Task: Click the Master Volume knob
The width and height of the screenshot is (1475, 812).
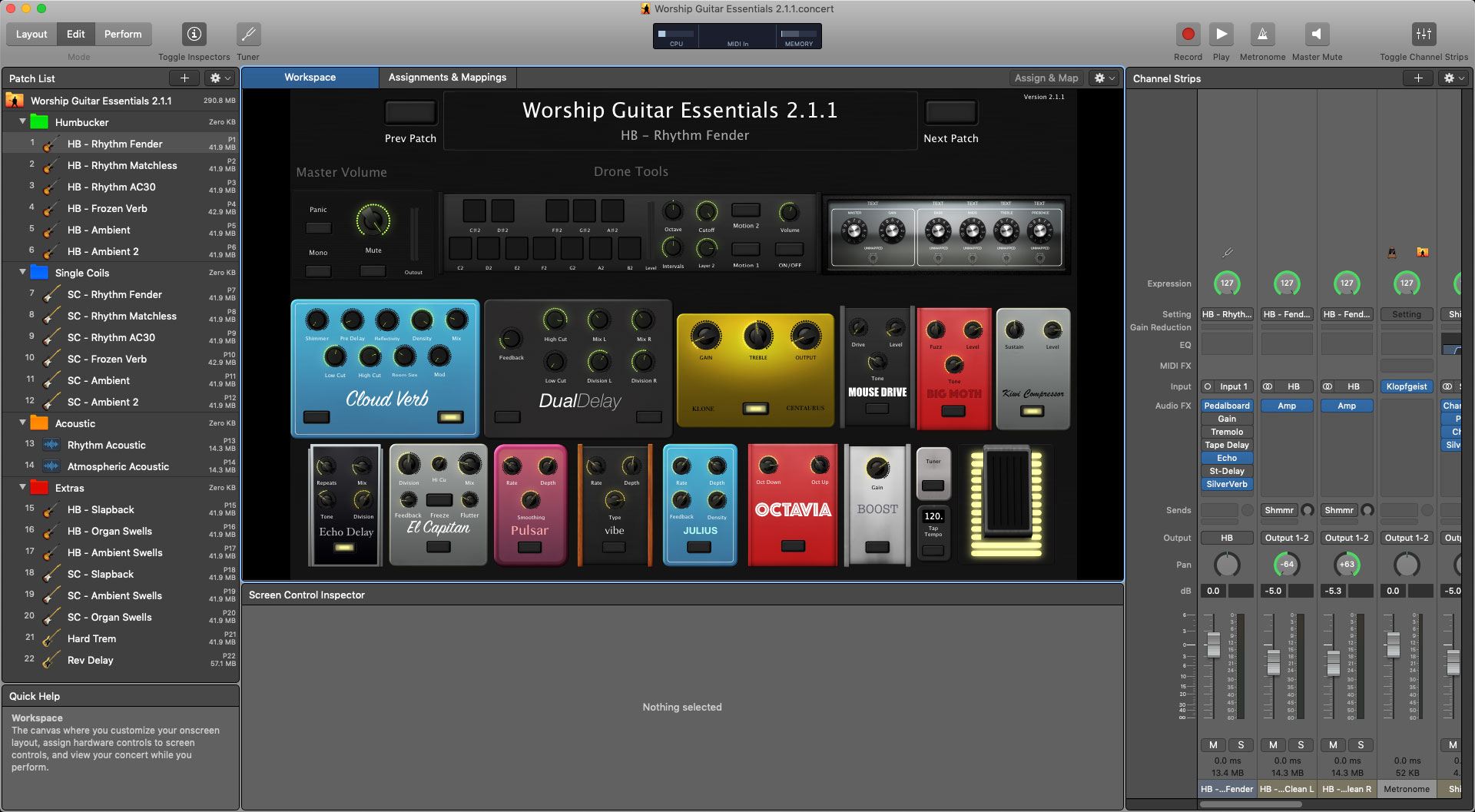Action: (x=373, y=221)
